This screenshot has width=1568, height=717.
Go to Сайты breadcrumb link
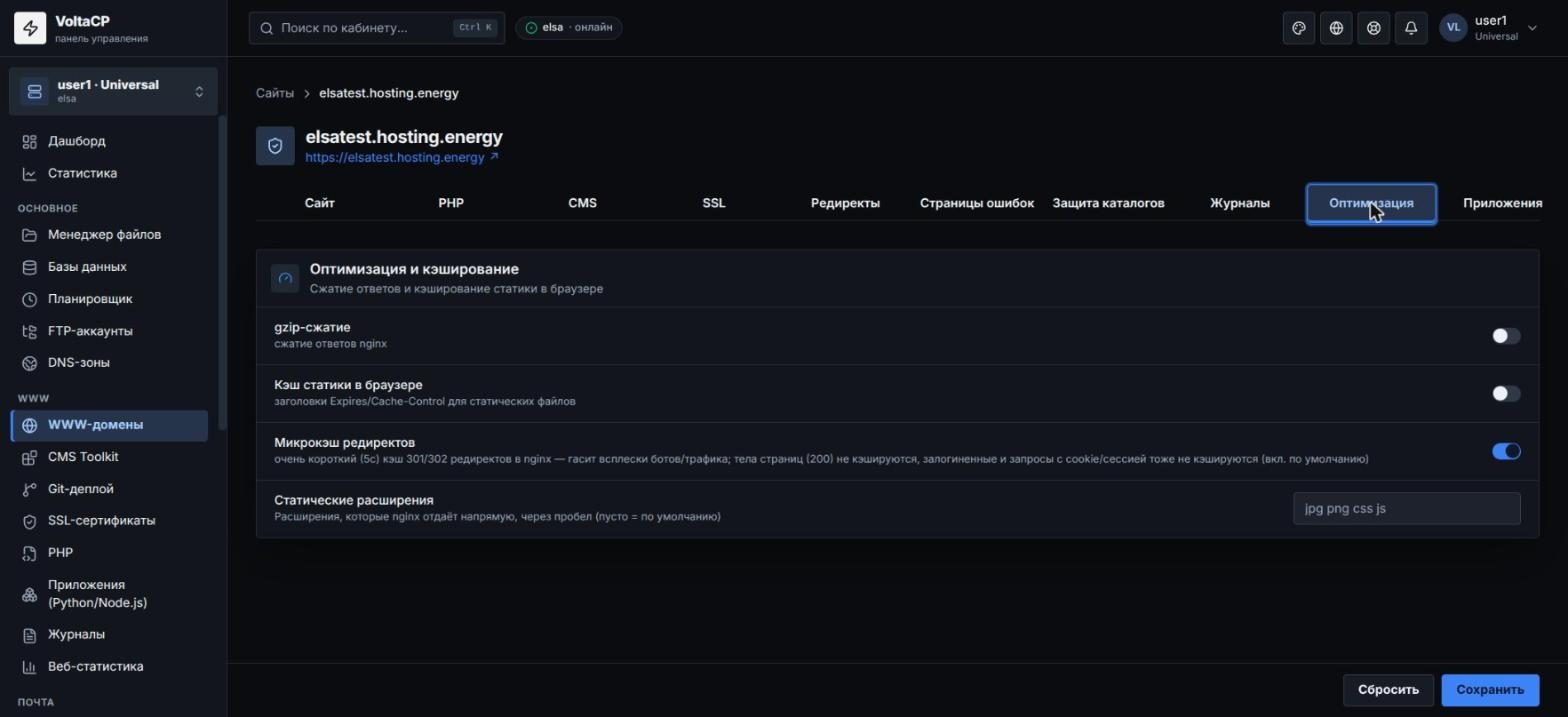(275, 93)
